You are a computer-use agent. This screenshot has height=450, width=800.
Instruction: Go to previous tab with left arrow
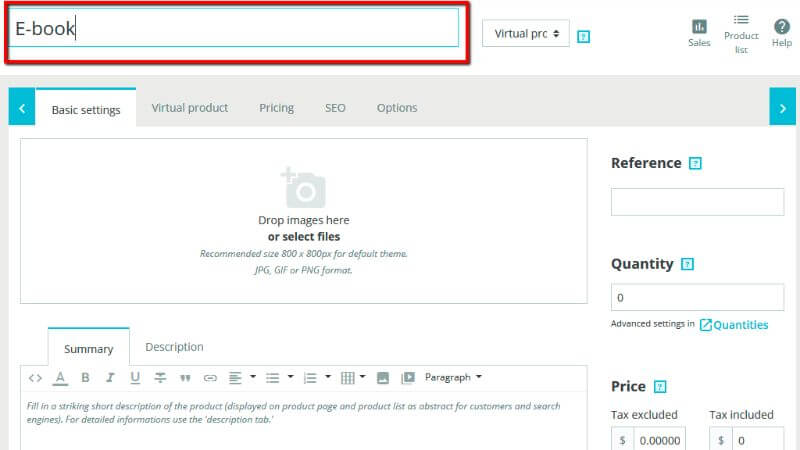click(x=22, y=107)
